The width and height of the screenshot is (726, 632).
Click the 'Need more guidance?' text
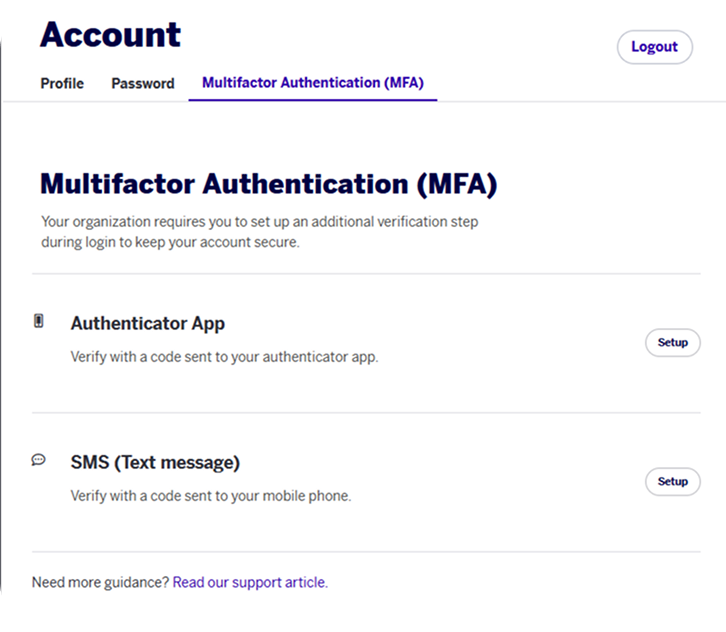100,582
